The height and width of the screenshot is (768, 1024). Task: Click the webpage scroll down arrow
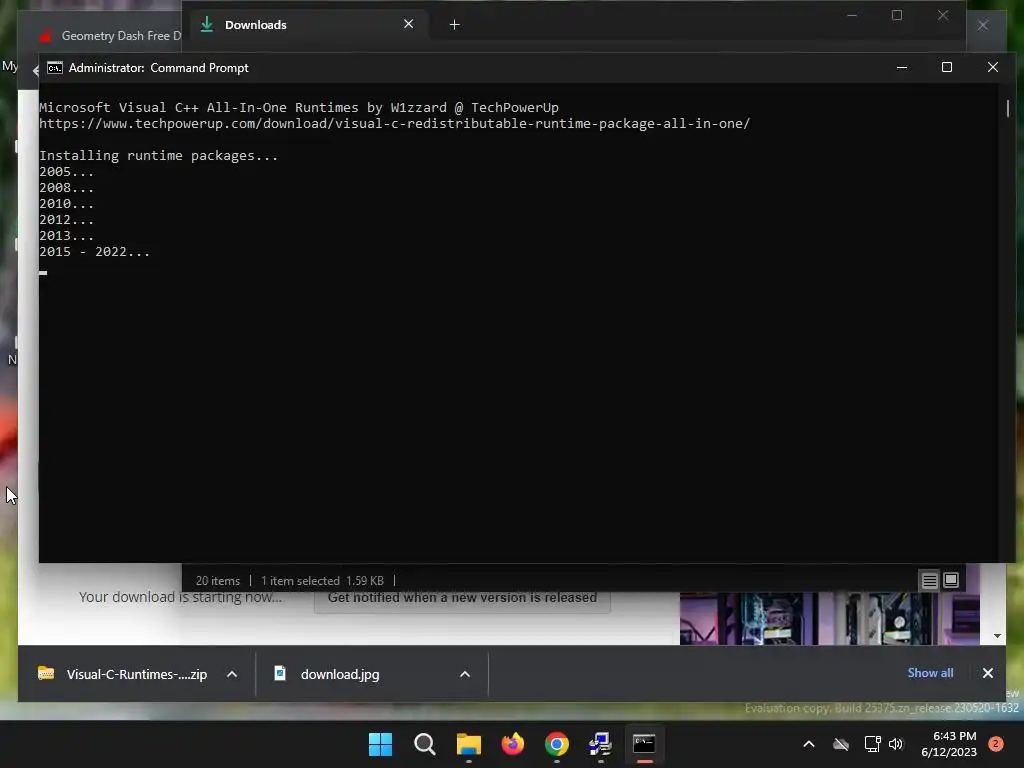click(x=997, y=635)
